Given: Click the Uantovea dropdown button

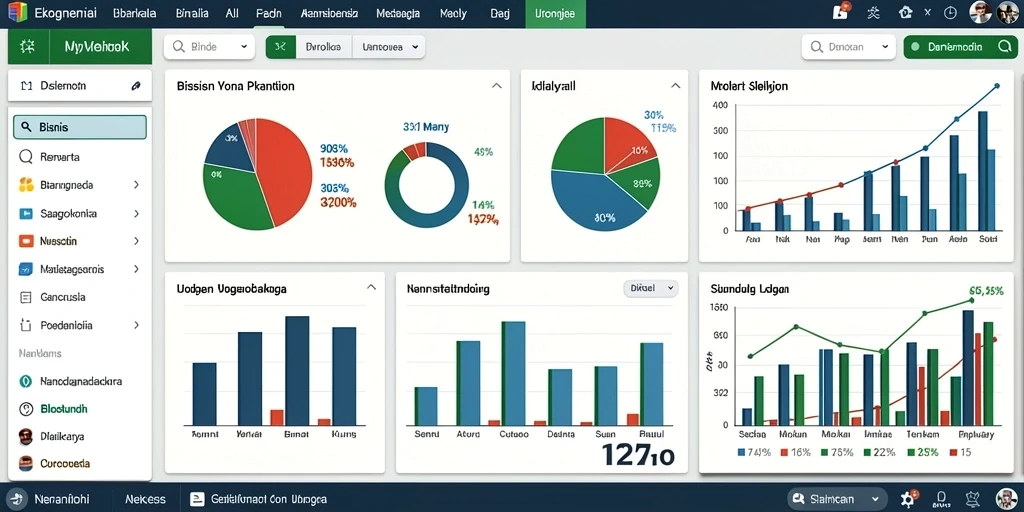Looking at the screenshot, I should [x=389, y=47].
